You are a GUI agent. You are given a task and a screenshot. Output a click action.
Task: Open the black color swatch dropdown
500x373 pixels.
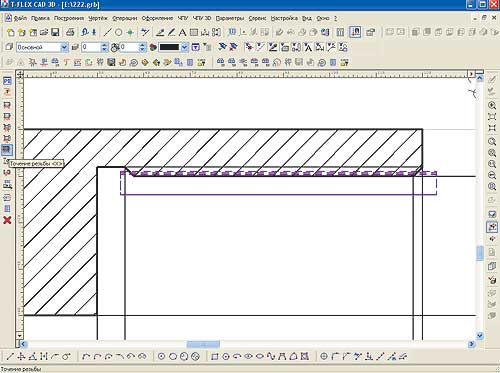tap(184, 47)
